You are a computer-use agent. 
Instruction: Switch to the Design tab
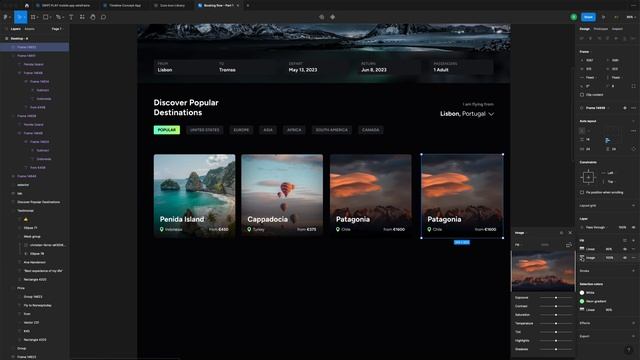[x=584, y=29]
